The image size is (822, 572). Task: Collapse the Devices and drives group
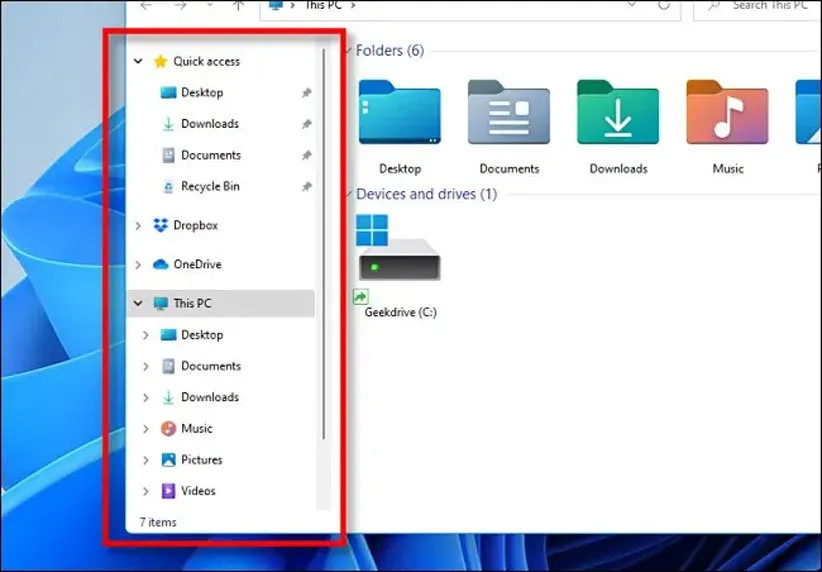click(x=347, y=195)
